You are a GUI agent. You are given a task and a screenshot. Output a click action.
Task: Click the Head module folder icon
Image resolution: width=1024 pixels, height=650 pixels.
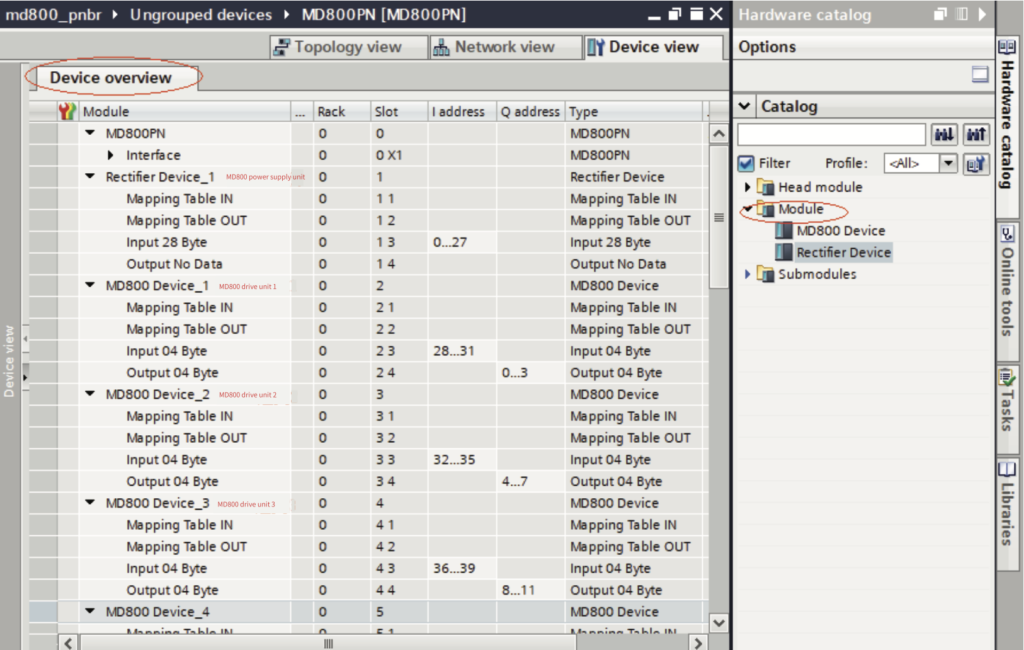coord(766,187)
